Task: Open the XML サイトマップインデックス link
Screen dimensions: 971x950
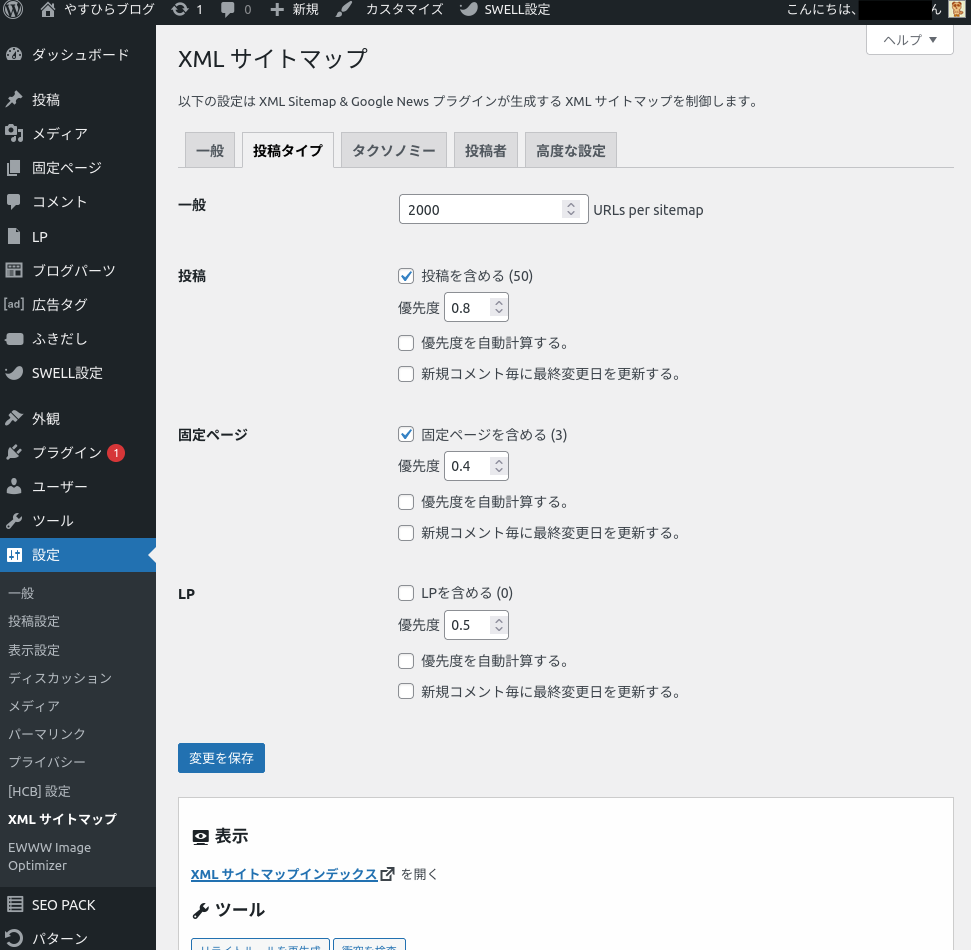Action: coord(284,874)
